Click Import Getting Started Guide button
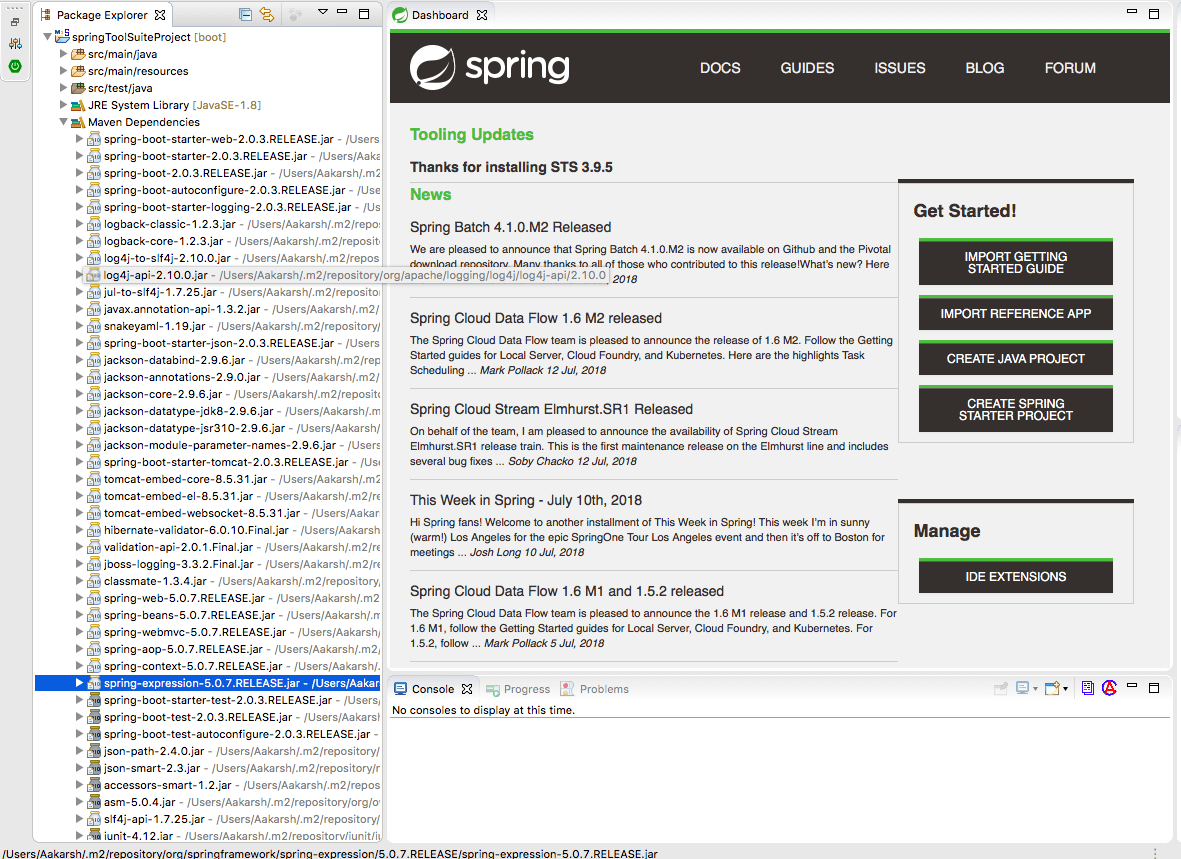This screenshot has height=859, width=1181. click(x=1015, y=261)
